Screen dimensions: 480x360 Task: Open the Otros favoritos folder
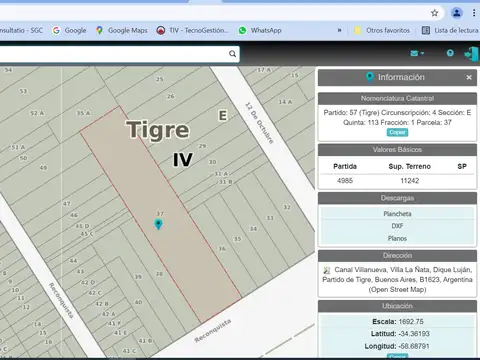pyautogui.click(x=382, y=30)
